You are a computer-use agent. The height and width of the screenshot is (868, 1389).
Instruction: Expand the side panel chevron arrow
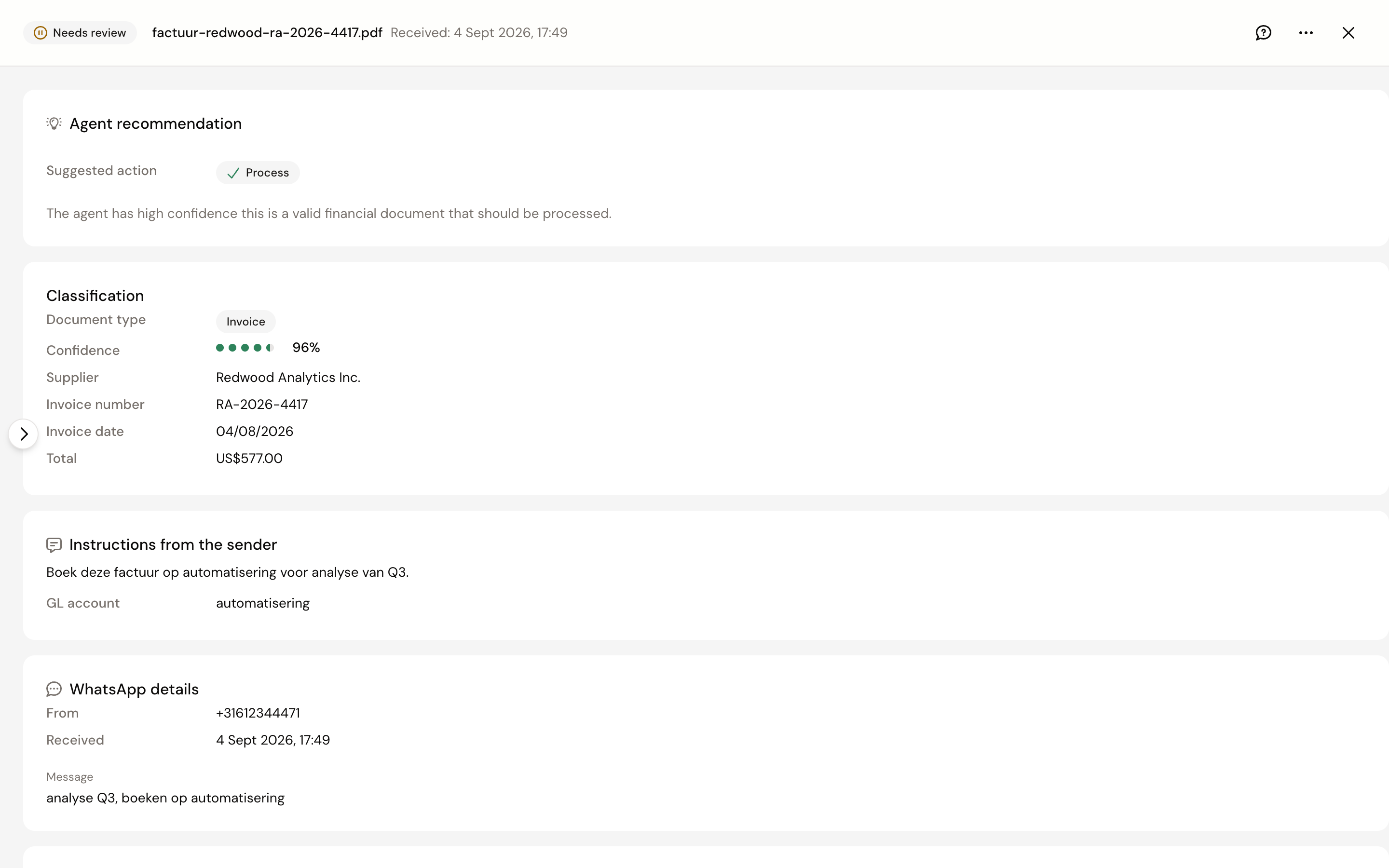coord(24,434)
